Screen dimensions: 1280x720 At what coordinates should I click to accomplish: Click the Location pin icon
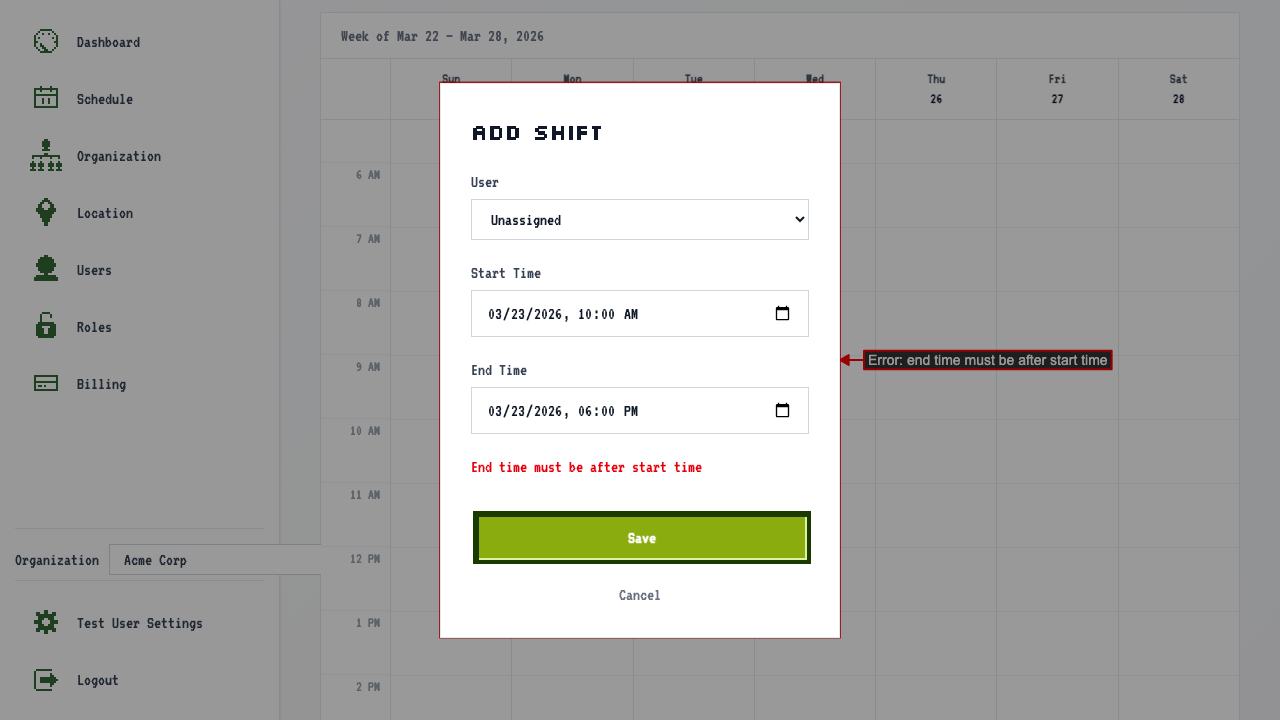pyautogui.click(x=46, y=212)
